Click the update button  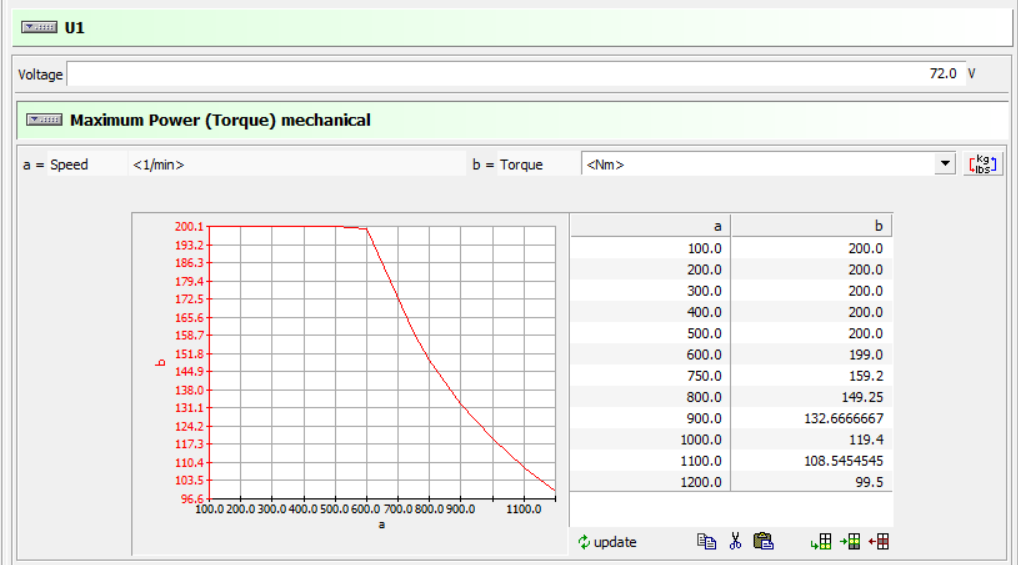click(607, 542)
